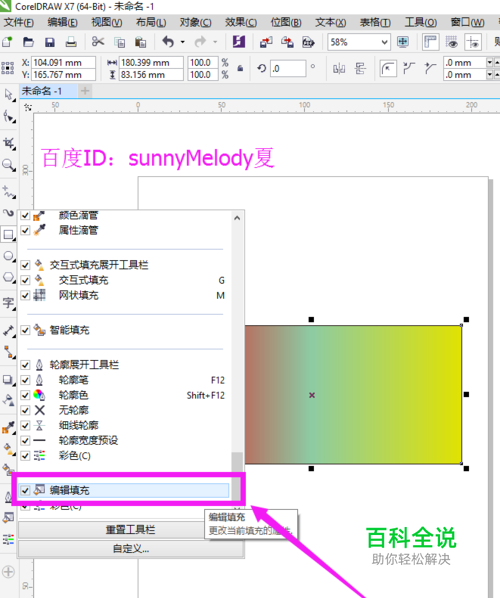Open the 位图(B) menu
Viewport: 500px width, 598px height.
coord(286,23)
